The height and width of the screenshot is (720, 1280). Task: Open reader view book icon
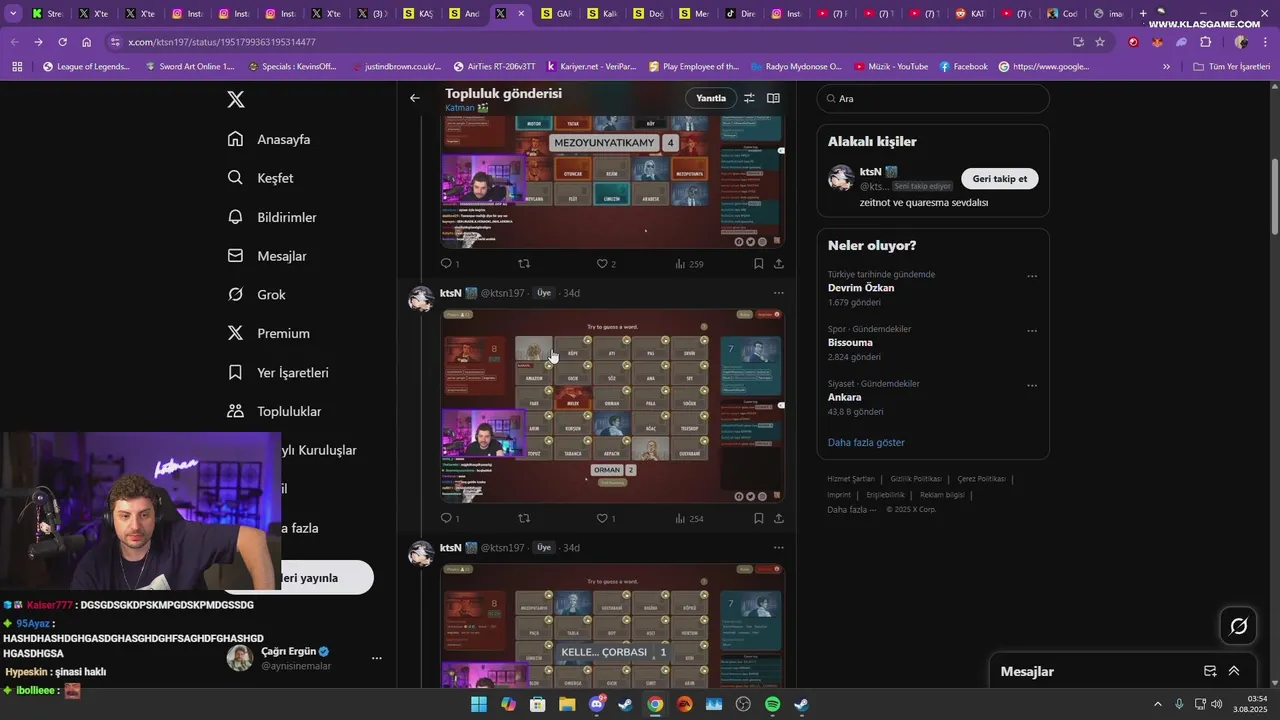coord(773,98)
